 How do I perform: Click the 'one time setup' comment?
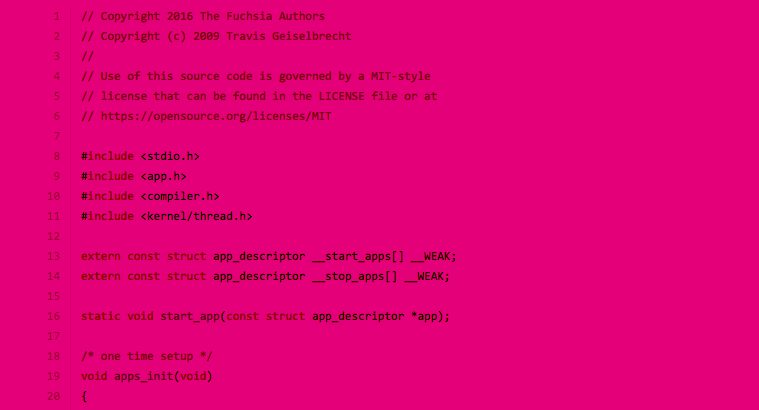(147, 356)
